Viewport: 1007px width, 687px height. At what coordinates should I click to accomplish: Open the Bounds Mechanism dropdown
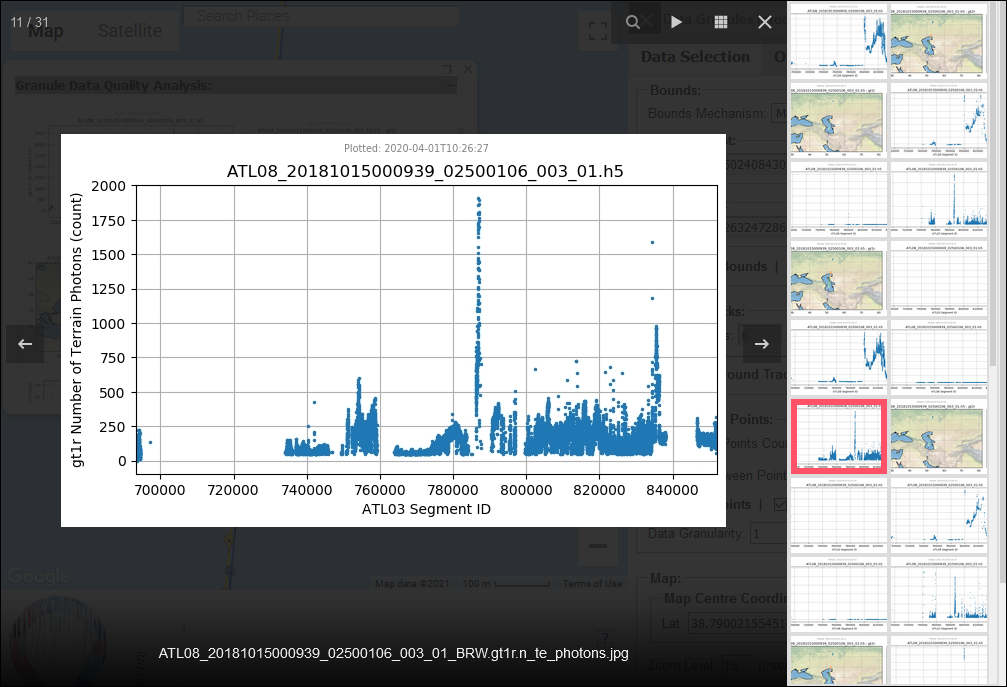click(776, 113)
